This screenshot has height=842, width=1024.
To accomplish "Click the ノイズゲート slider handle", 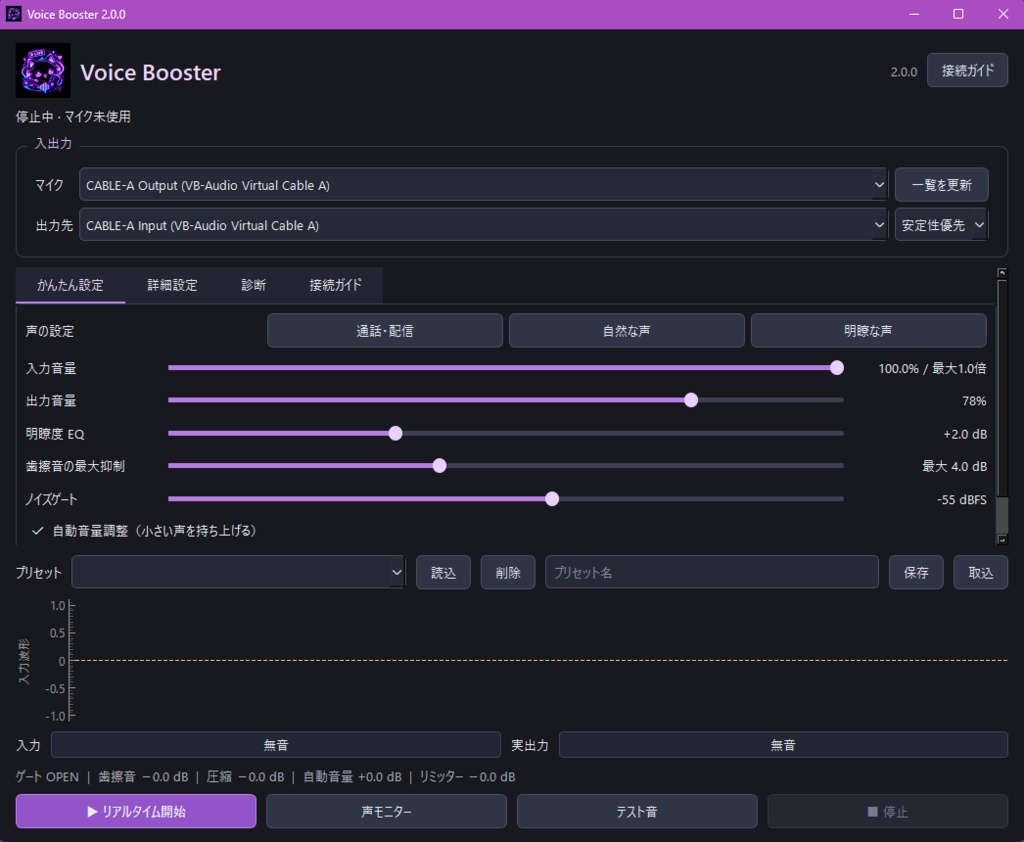I will (x=552, y=499).
